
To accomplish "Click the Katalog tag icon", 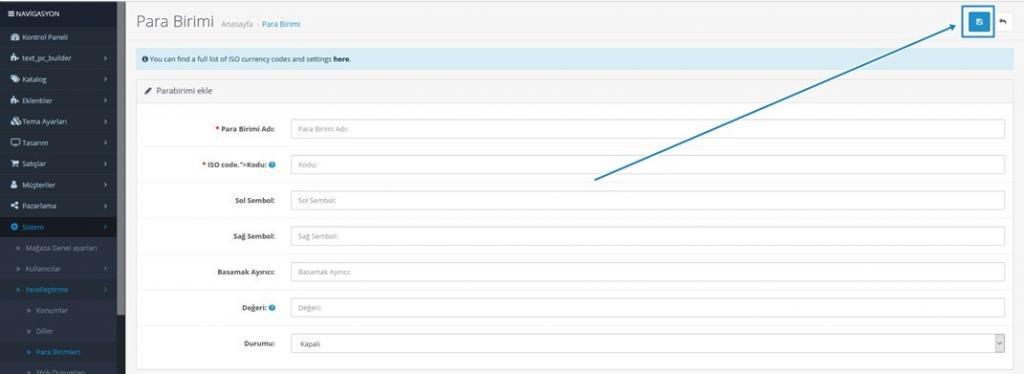I will pos(15,79).
